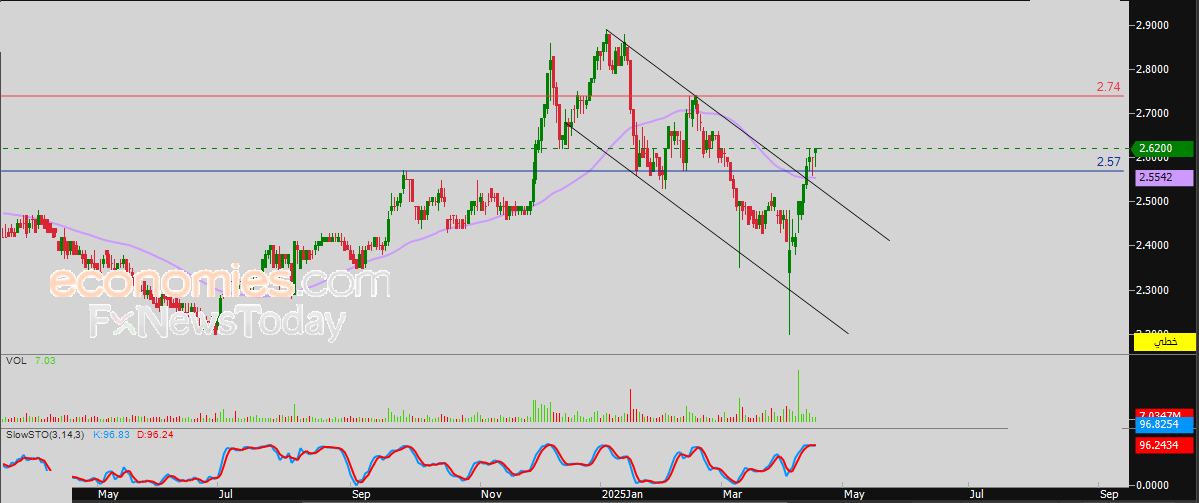Click the red 2.74 resistance level label
Screen dimensions: 1199x503
pyautogui.click(x=1108, y=87)
